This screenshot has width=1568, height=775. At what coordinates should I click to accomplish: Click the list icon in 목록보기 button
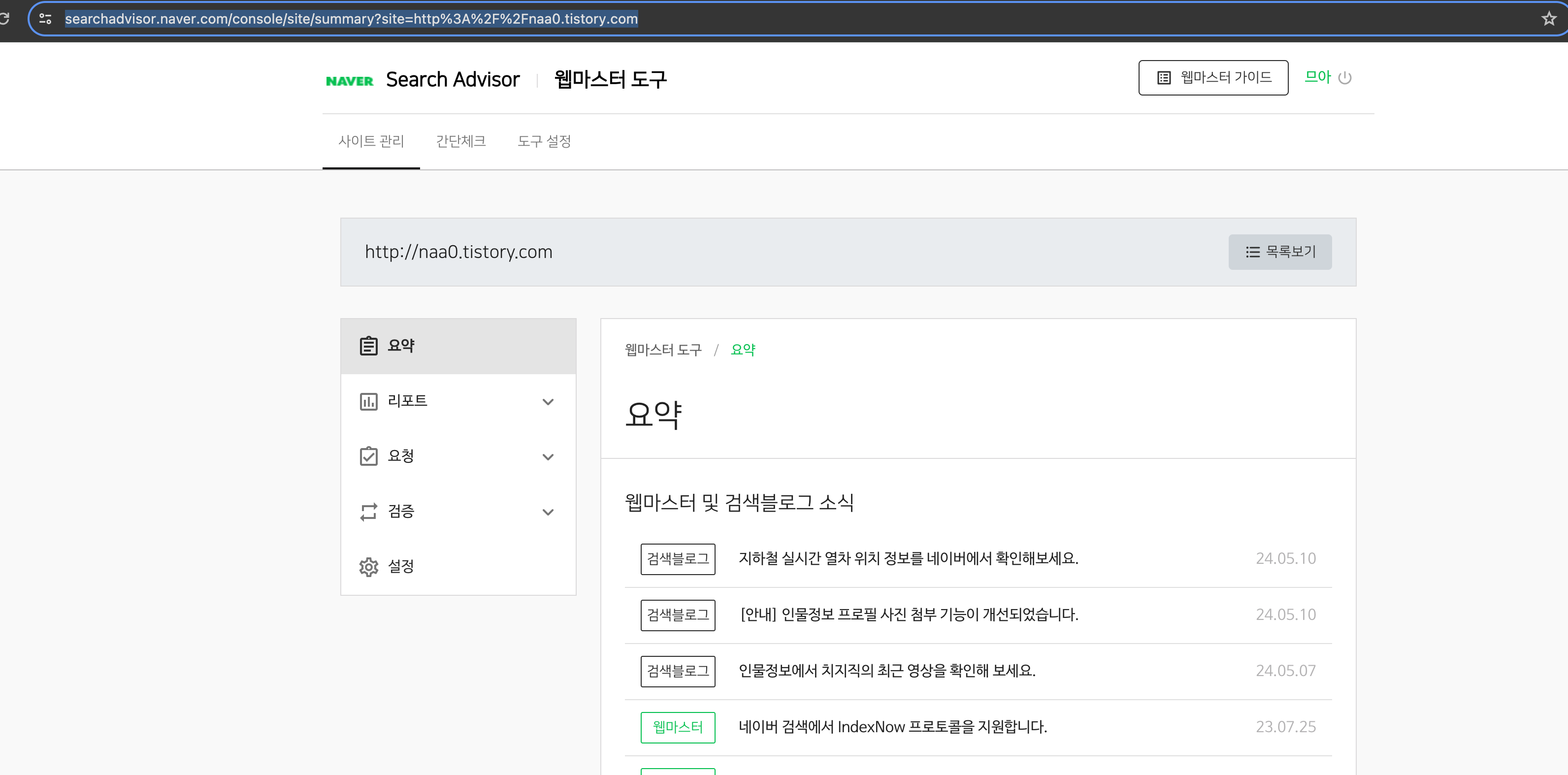click(1253, 252)
